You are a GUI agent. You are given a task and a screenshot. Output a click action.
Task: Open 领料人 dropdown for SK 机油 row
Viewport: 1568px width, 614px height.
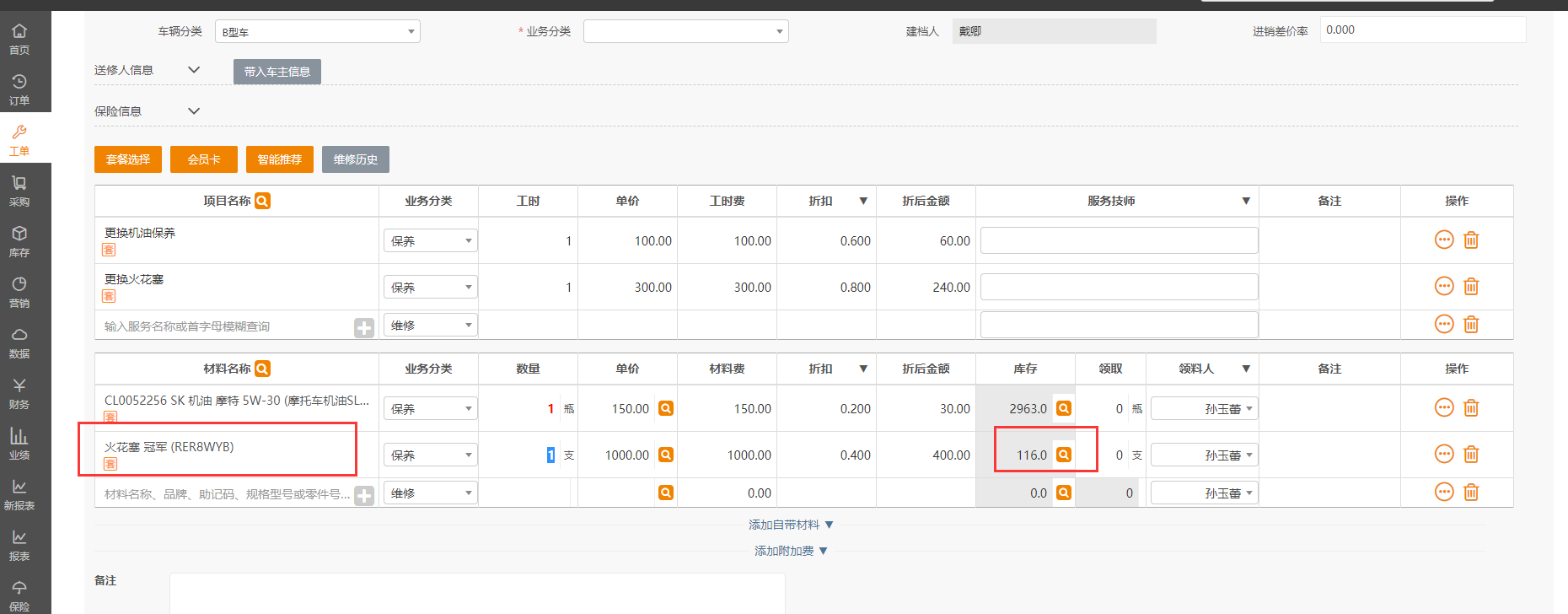(x=1205, y=408)
